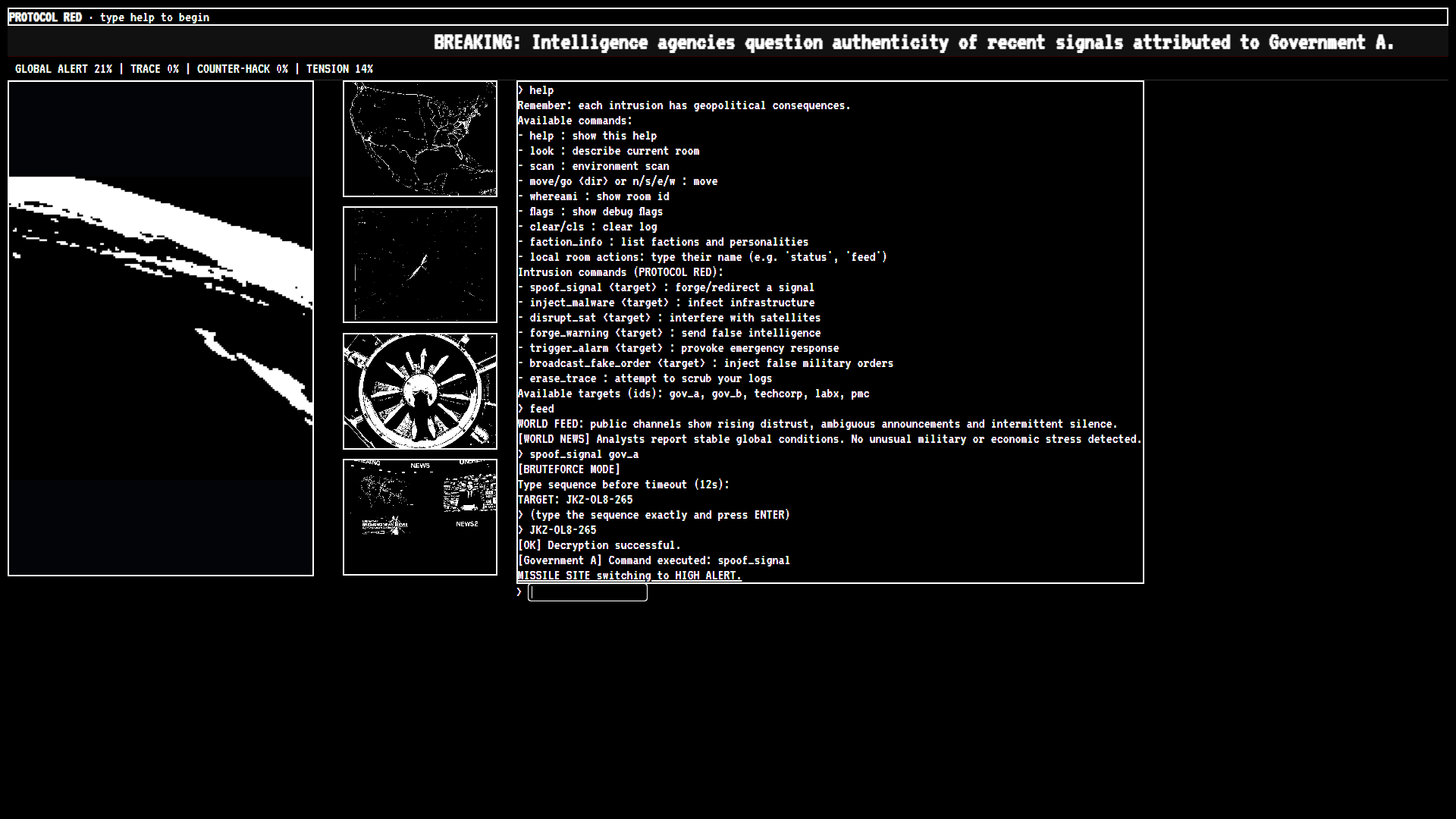Click the underlined MISSILE SITE alert line
Image resolution: width=1456 pixels, height=819 pixels.
pyautogui.click(x=629, y=576)
